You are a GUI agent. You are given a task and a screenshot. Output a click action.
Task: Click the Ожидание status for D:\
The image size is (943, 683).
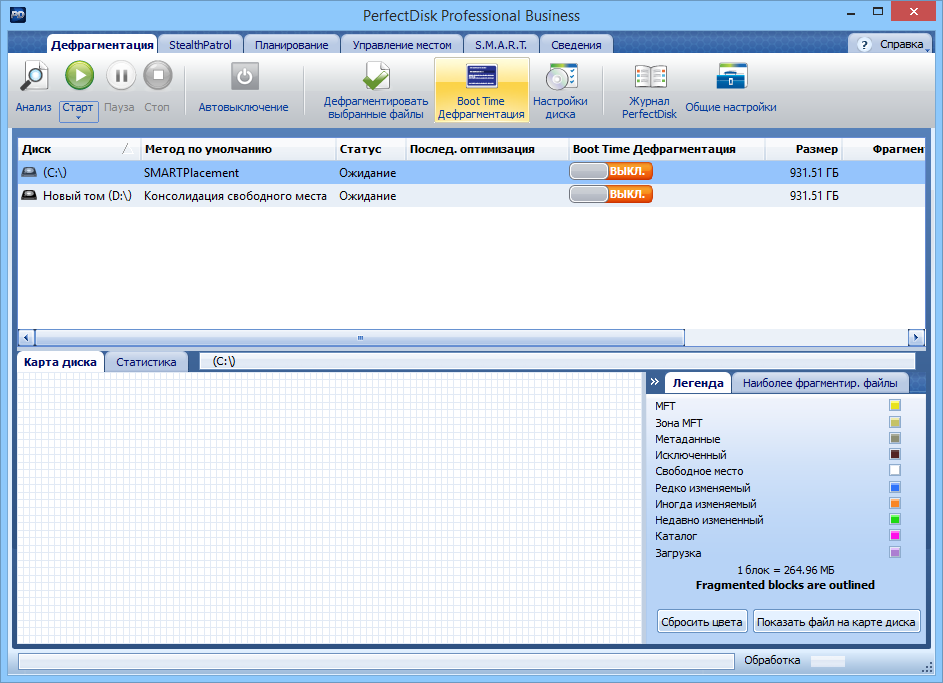367,195
